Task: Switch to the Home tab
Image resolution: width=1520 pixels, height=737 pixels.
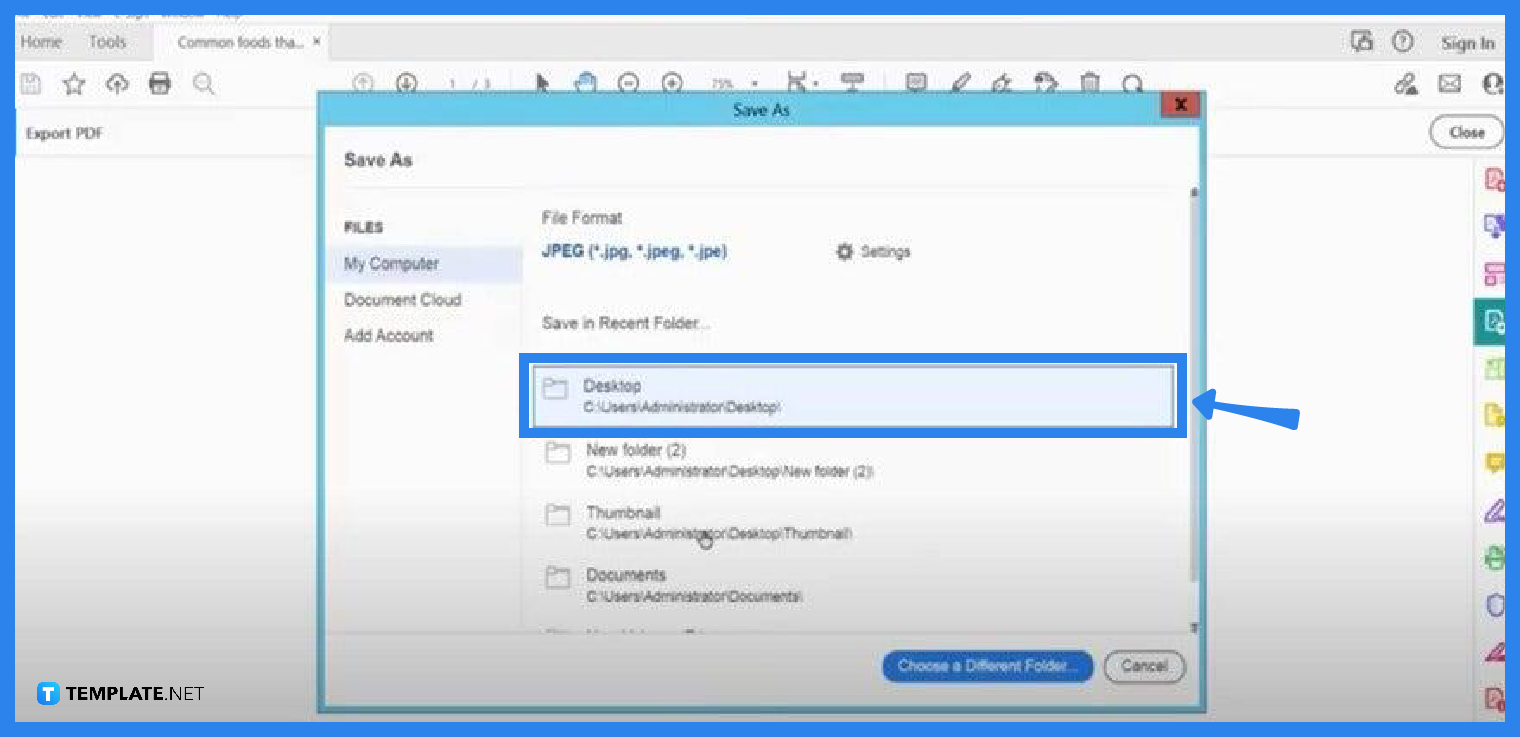Action: click(41, 42)
